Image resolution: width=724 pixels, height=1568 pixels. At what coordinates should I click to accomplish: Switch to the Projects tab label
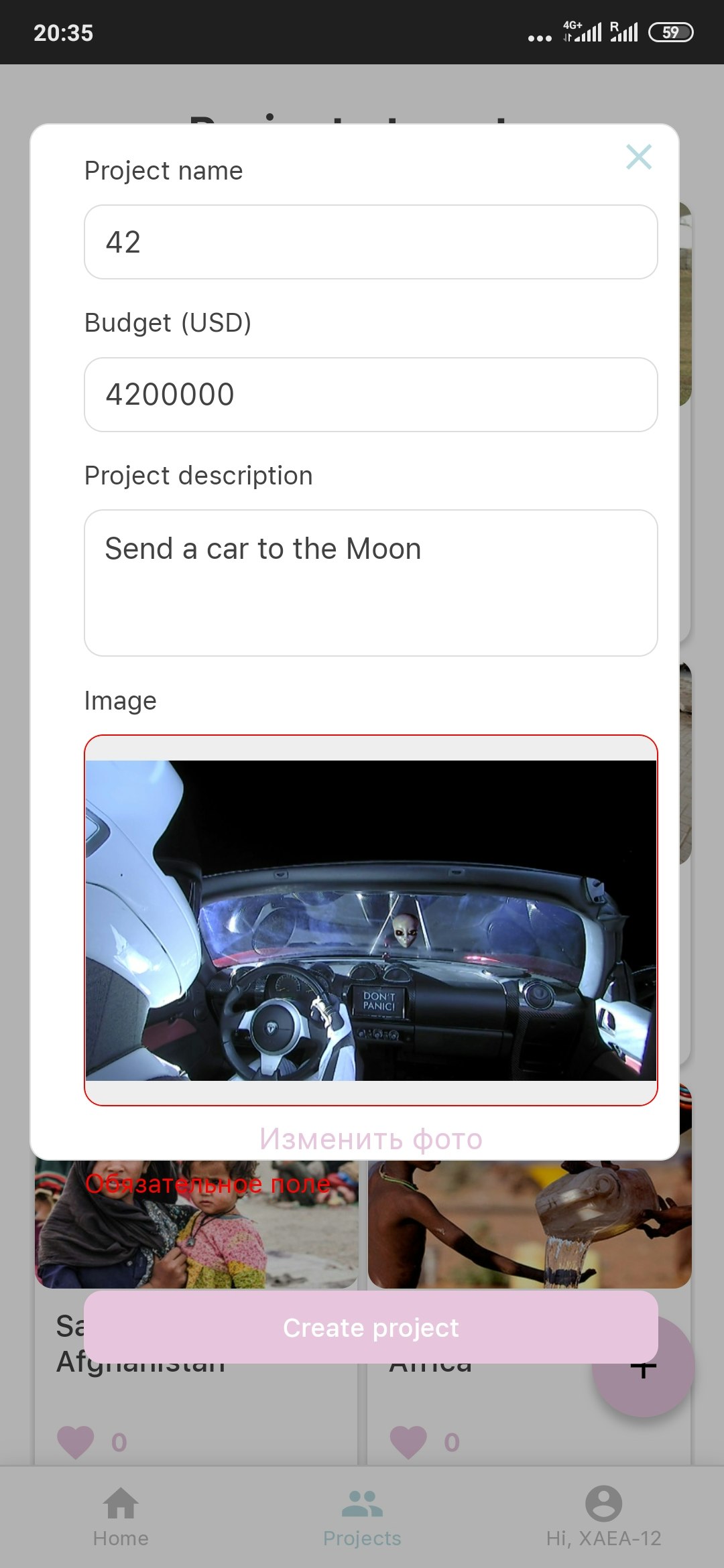[362, 1539]
